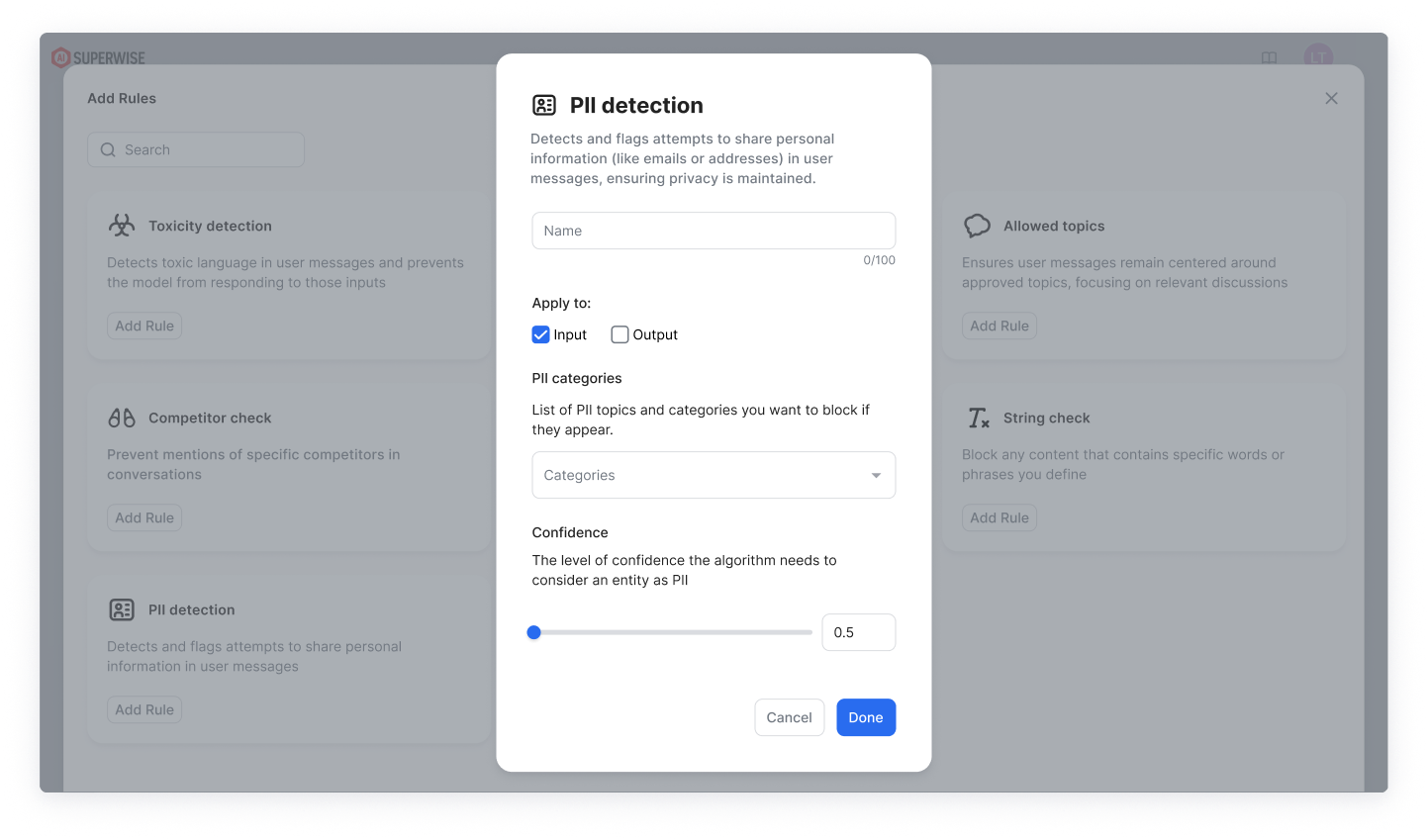
Task: Click the Categories dropdown arrow
Action: tap(876, 476)
